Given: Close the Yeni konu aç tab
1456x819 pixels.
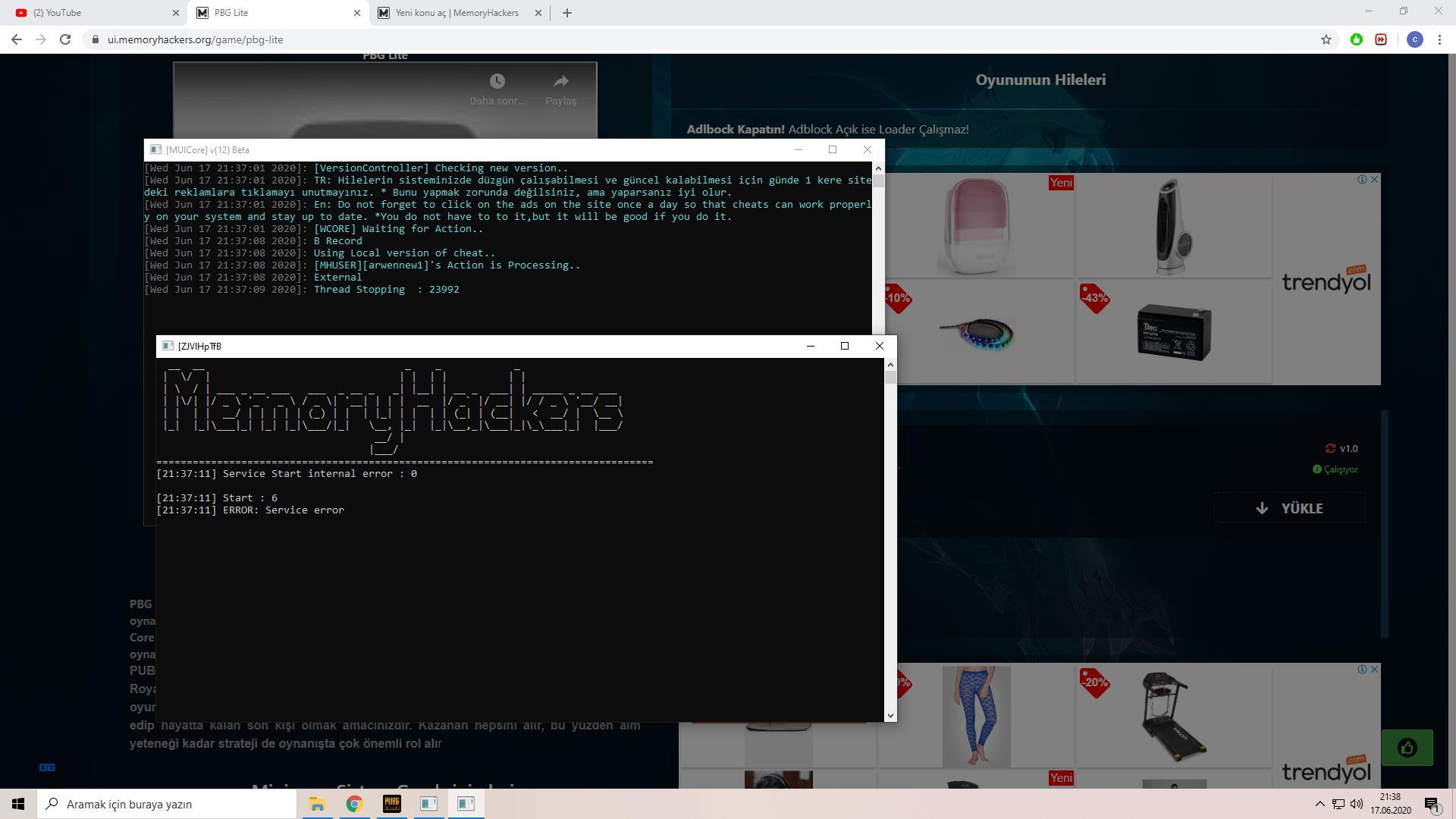Looking at the screenshot, I should click(x=538, y=13).
